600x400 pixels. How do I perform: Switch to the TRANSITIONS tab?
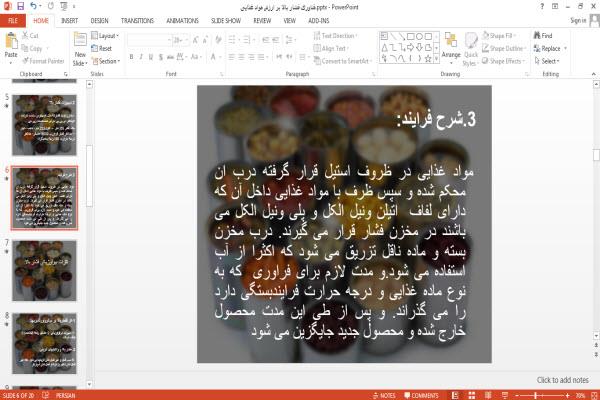tap(137, 21)
